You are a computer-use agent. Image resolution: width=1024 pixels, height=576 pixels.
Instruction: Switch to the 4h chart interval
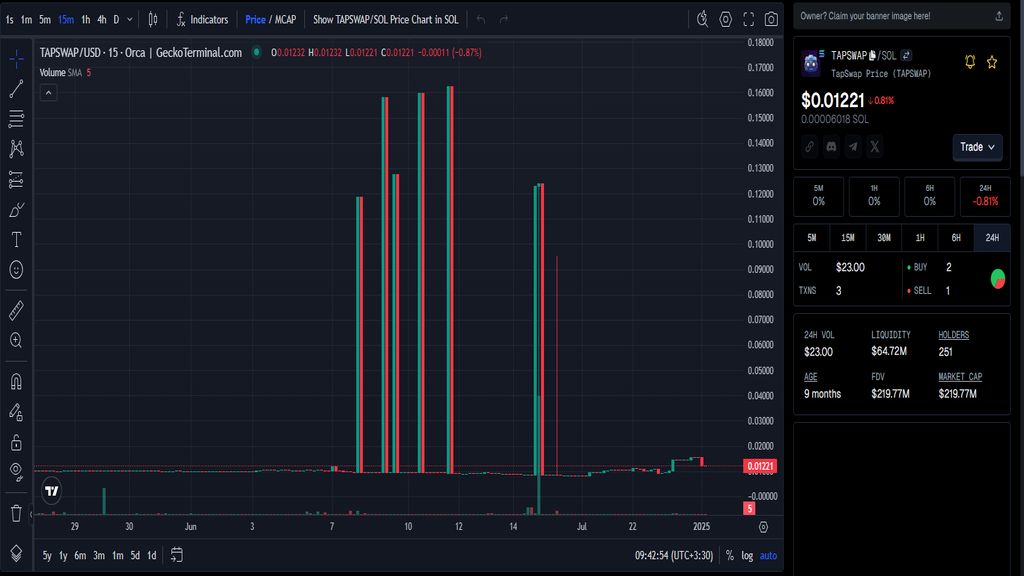pos(101,19)
